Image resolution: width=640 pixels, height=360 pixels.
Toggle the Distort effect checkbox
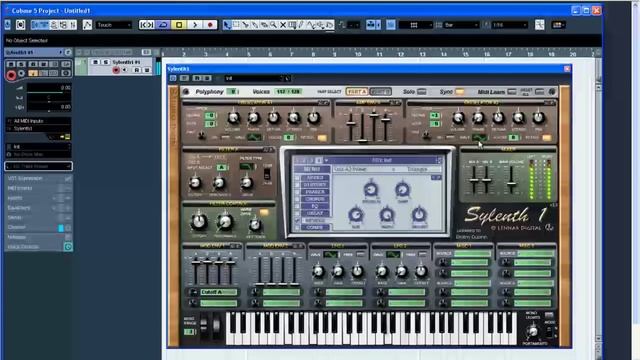click(298, 185)
